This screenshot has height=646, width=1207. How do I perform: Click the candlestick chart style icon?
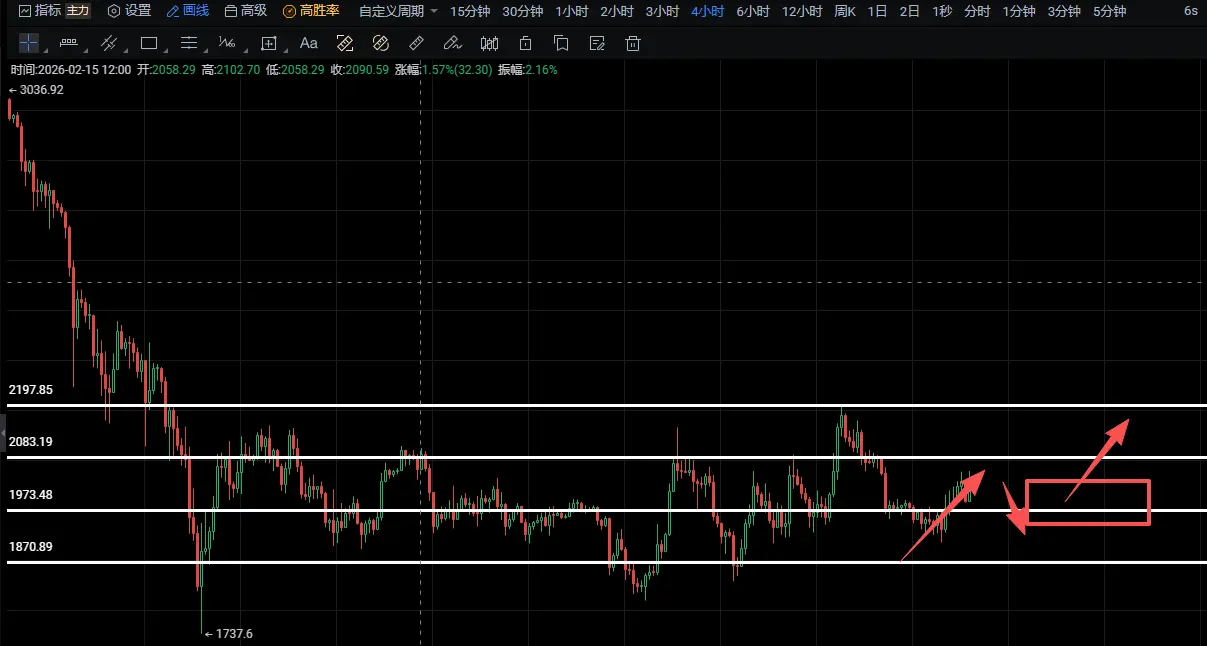point(489,43)
